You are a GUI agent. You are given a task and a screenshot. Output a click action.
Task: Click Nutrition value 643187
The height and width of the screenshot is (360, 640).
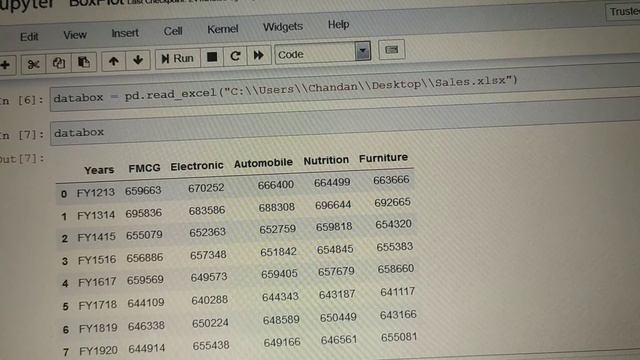point(337,294)
